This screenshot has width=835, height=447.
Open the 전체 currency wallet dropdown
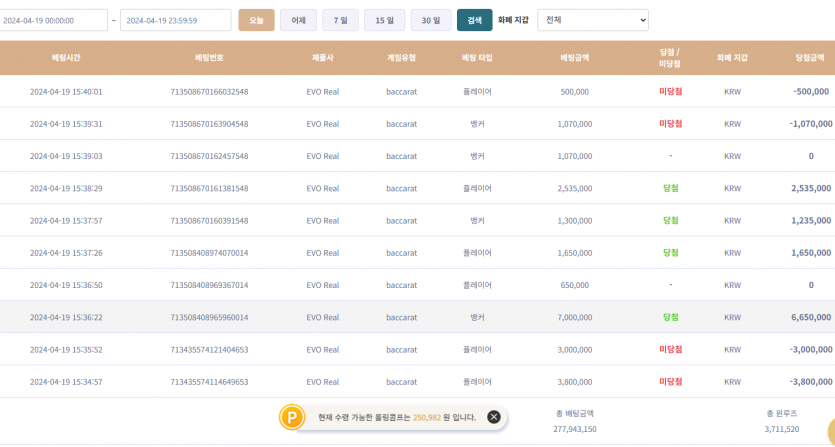[x=592, y=20]
